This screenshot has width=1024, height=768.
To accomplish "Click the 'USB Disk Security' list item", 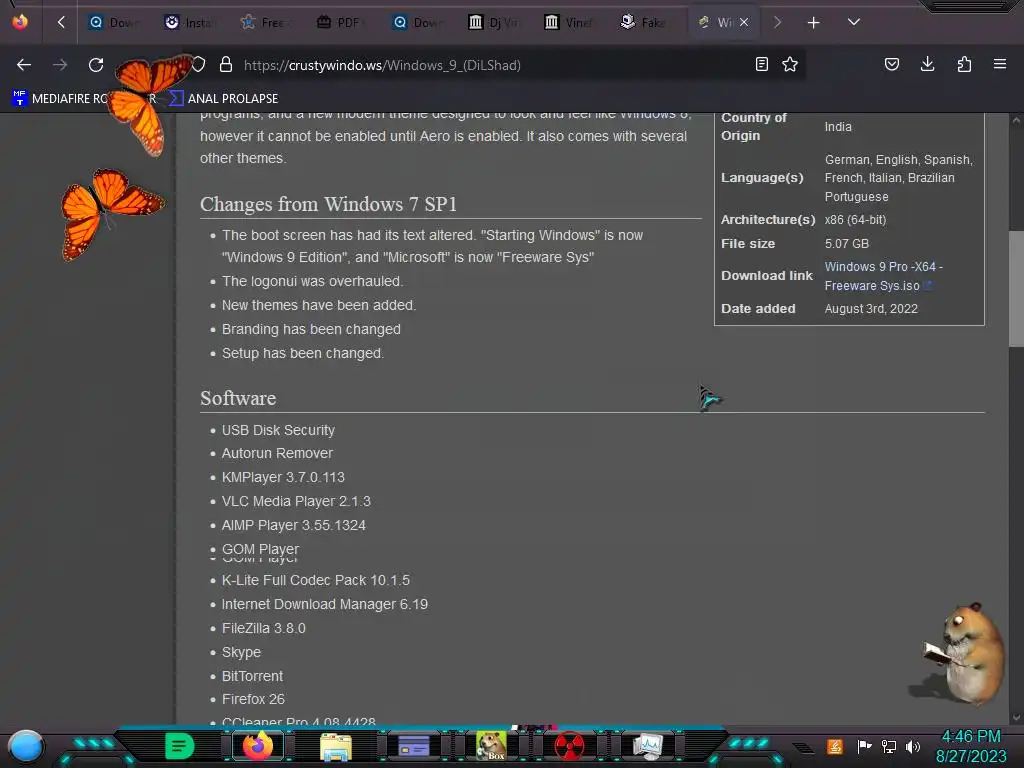I will 278,430.
